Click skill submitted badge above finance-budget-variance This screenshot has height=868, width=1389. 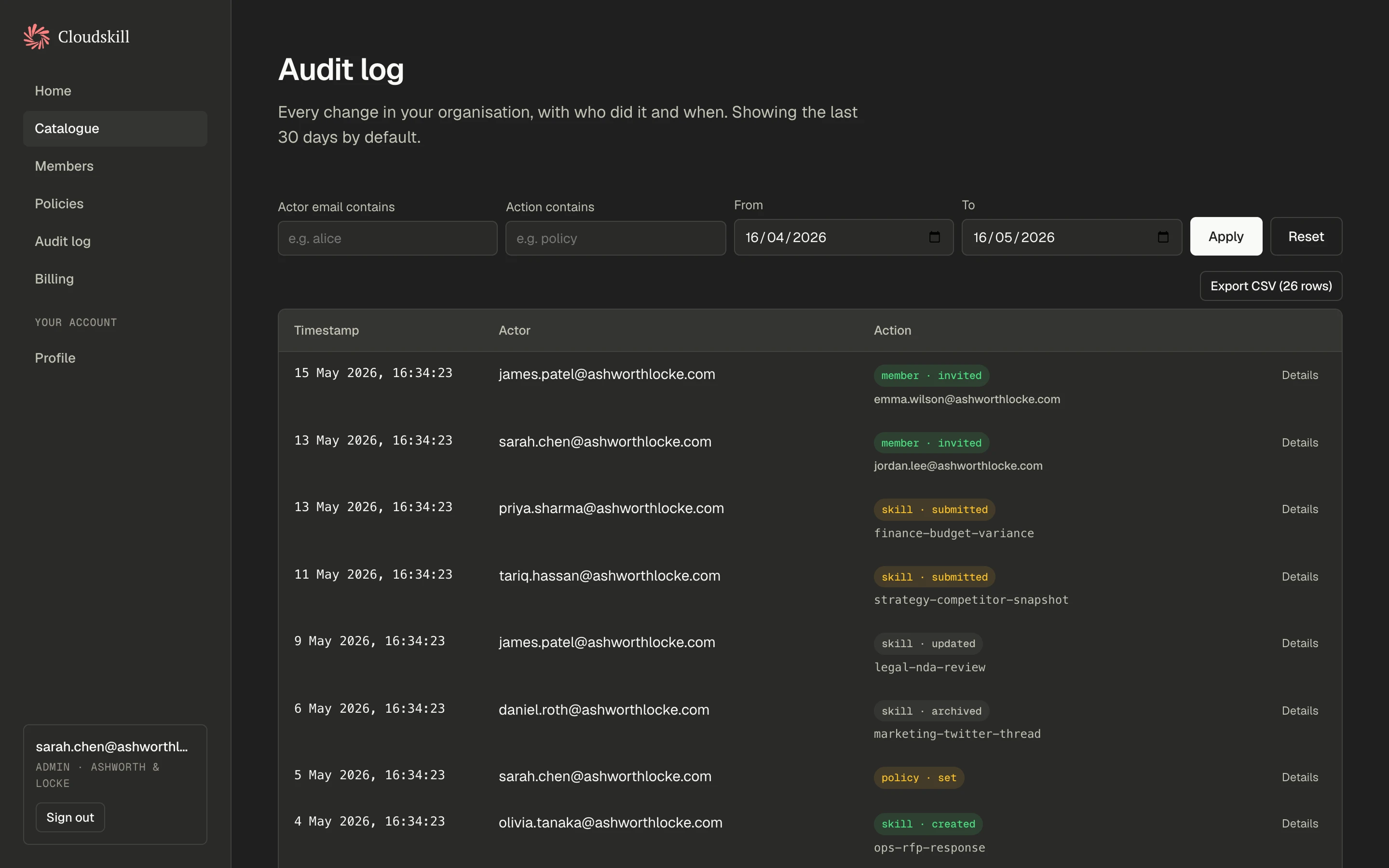pyautogui.click(x=934, y=510)
